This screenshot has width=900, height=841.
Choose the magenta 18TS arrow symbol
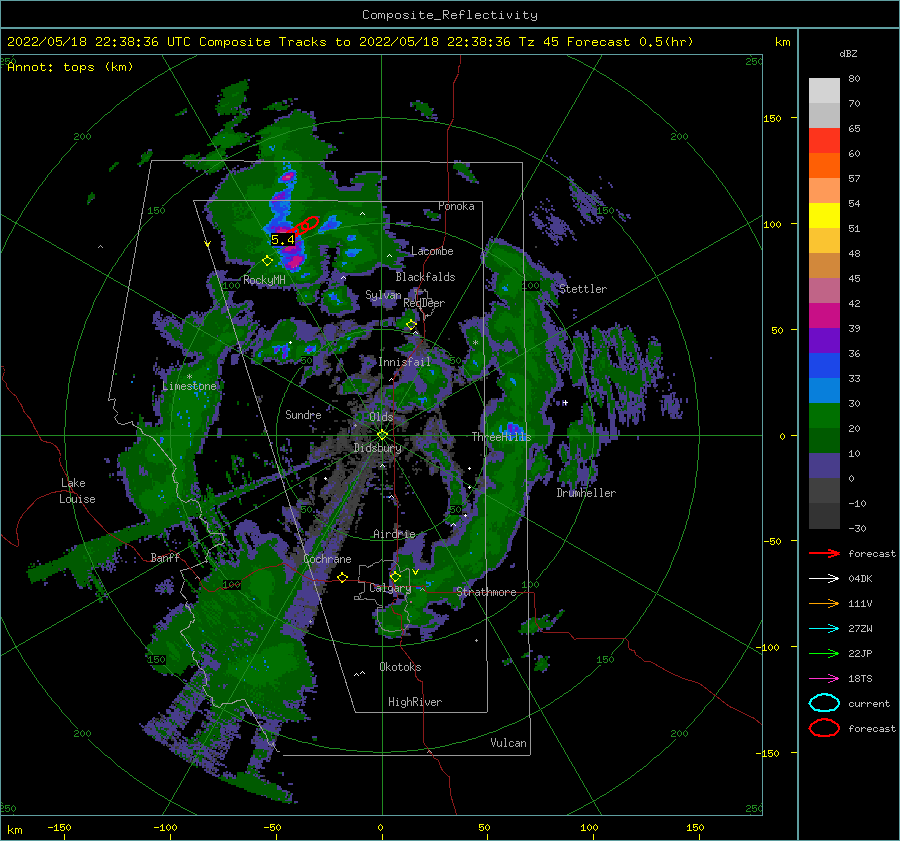[x=824, y=679]
